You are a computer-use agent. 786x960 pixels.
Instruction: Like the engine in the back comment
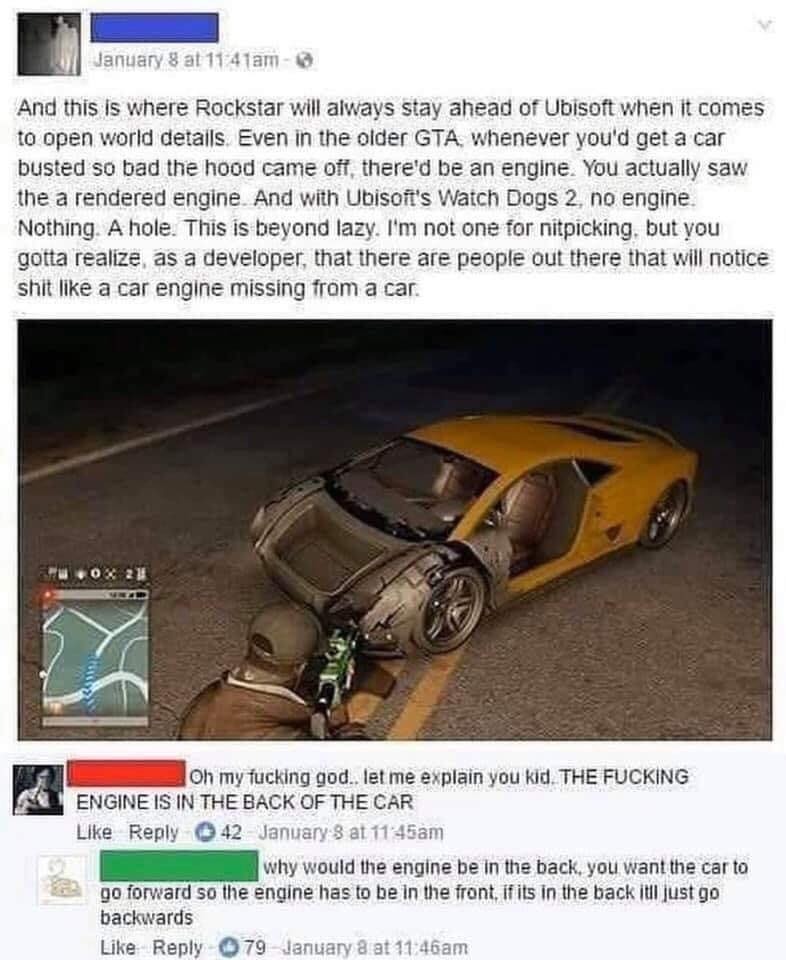pos(94,832)
